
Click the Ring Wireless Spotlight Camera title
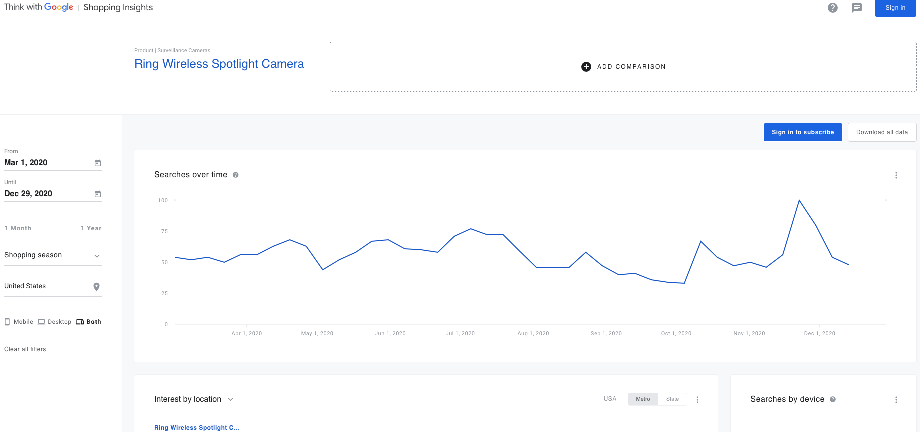219,64
